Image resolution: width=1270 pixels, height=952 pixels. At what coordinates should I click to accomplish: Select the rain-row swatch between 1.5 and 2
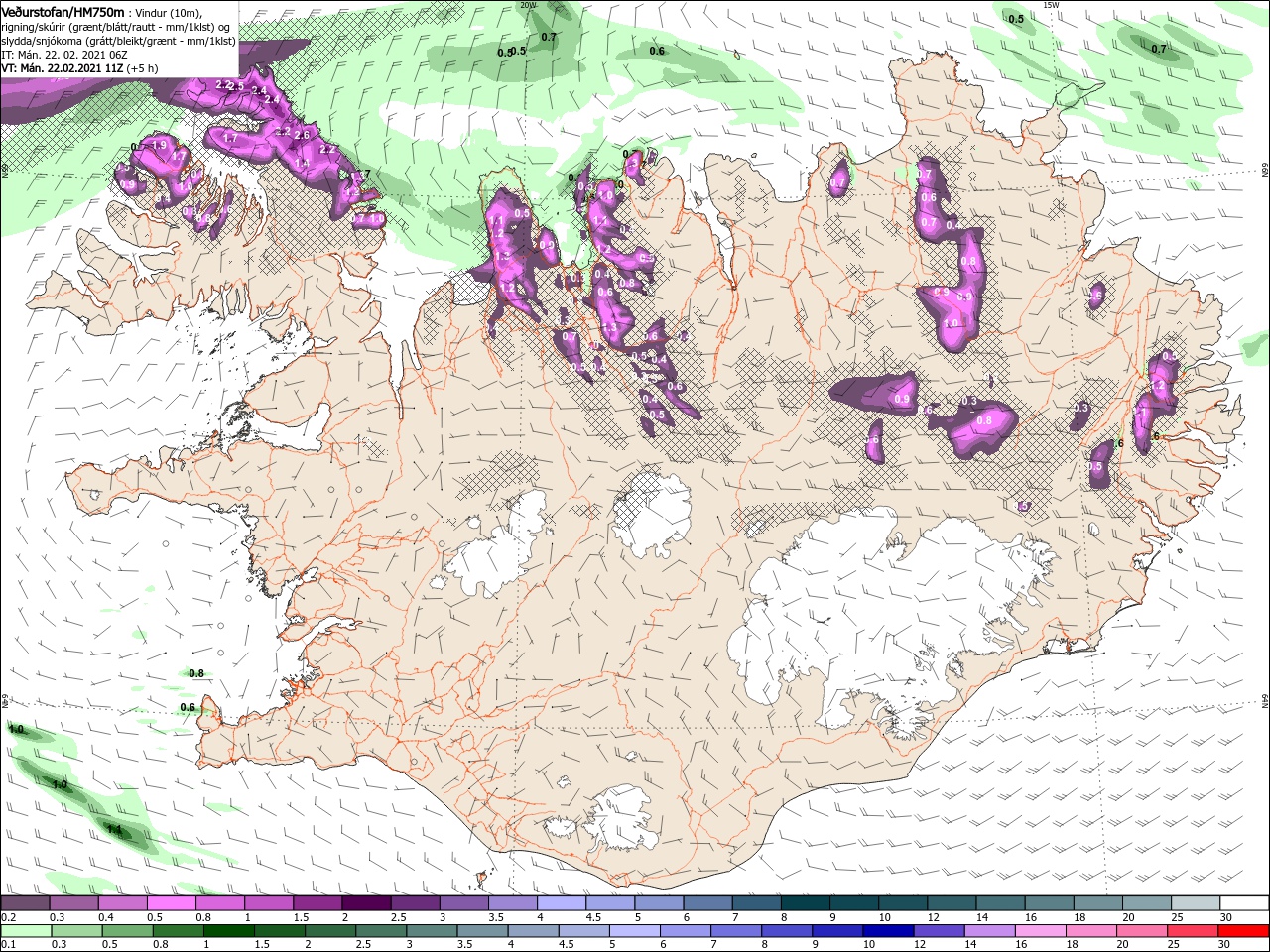(280, 931)
